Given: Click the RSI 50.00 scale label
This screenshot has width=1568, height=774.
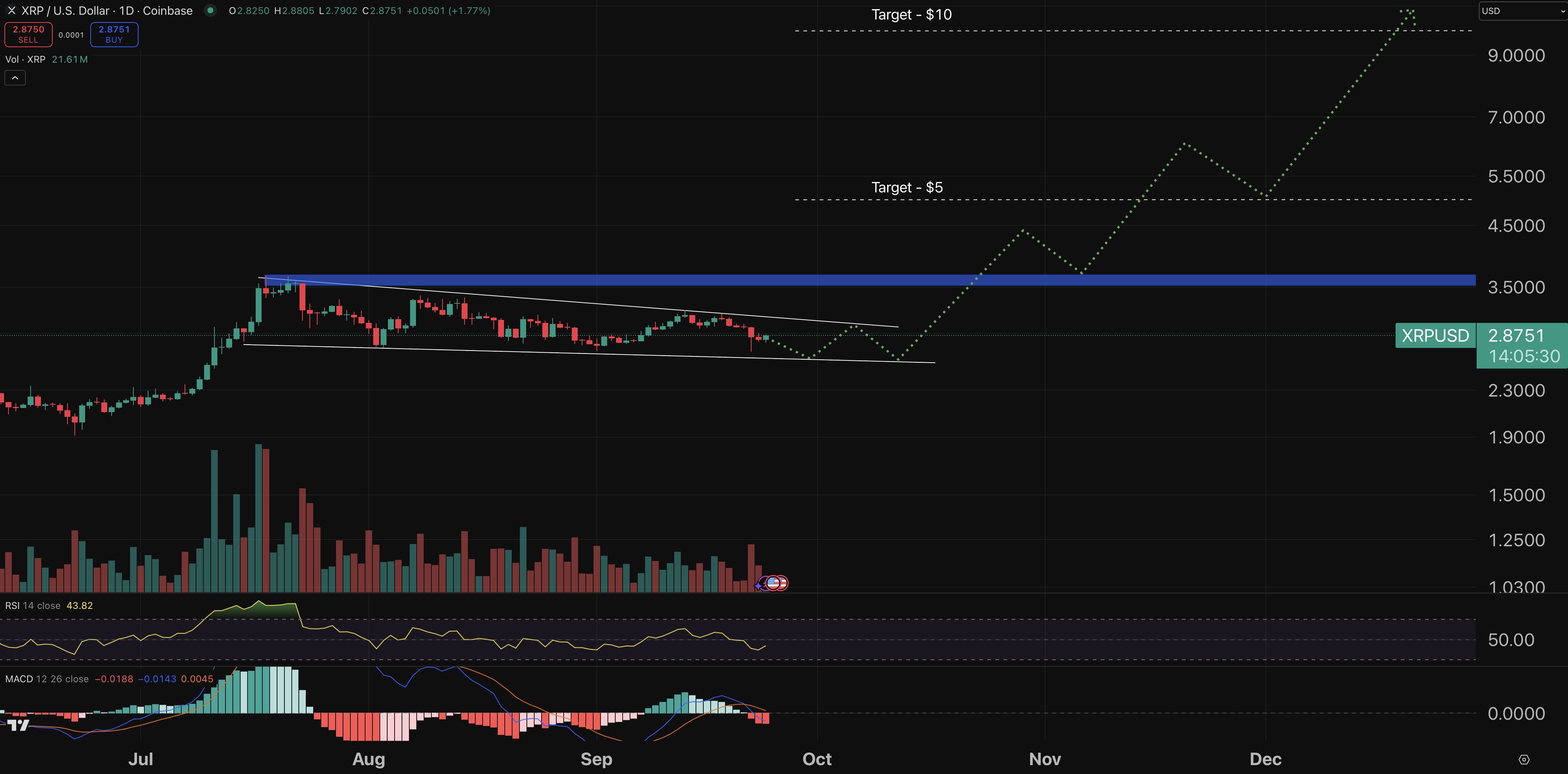Looking at the screenshot, I should (x=1511, y=640).
